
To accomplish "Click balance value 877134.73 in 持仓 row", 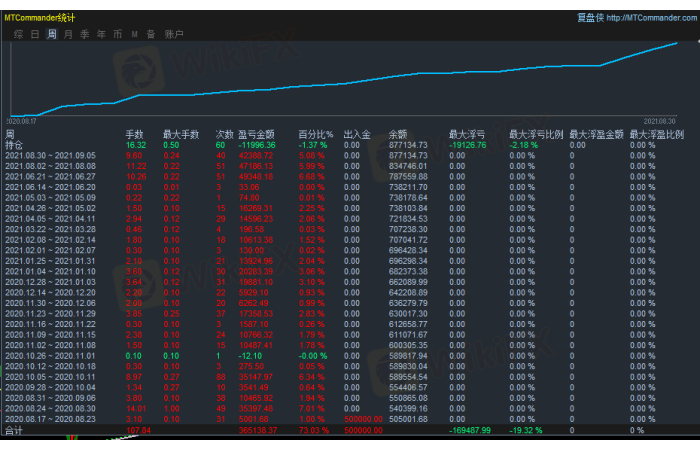I will tap(408, 145).
